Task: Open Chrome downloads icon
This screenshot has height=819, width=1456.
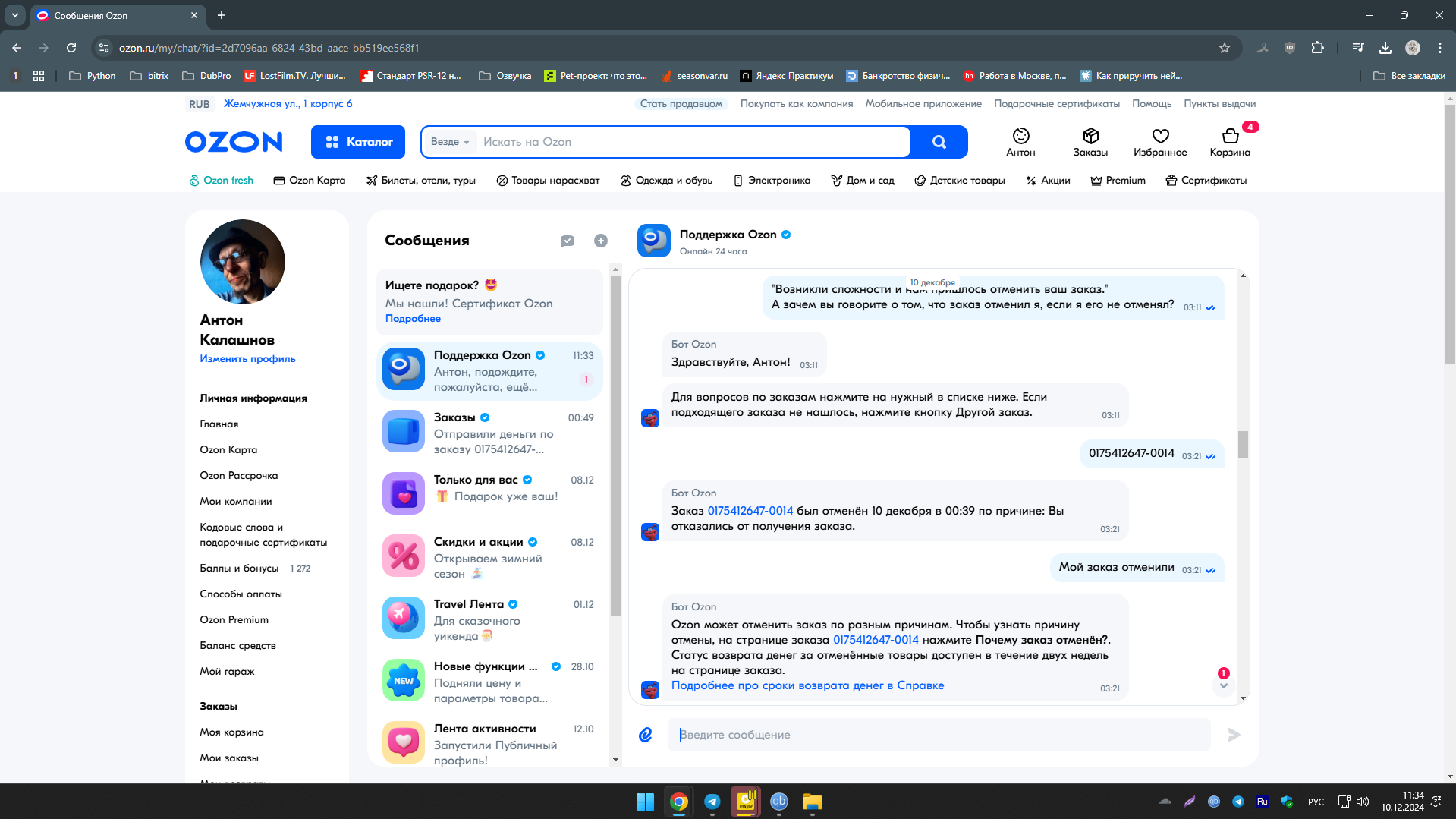Action: click(x=1385, y=48)
